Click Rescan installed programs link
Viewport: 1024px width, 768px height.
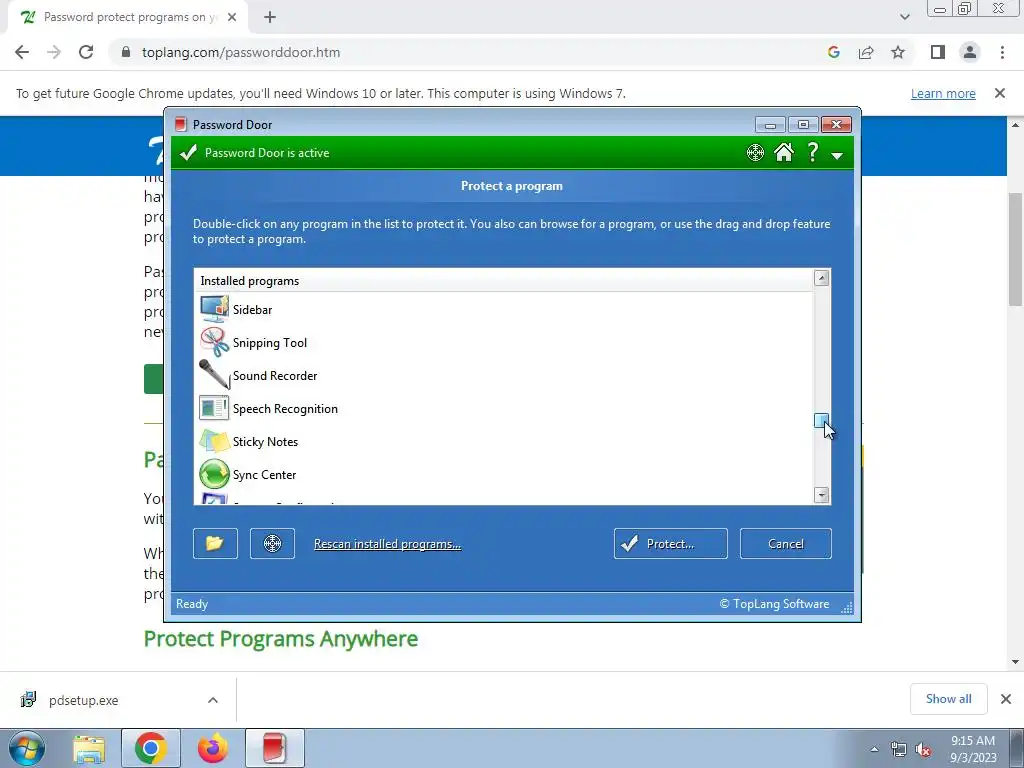pyautogui.click(x=387, y=544)
